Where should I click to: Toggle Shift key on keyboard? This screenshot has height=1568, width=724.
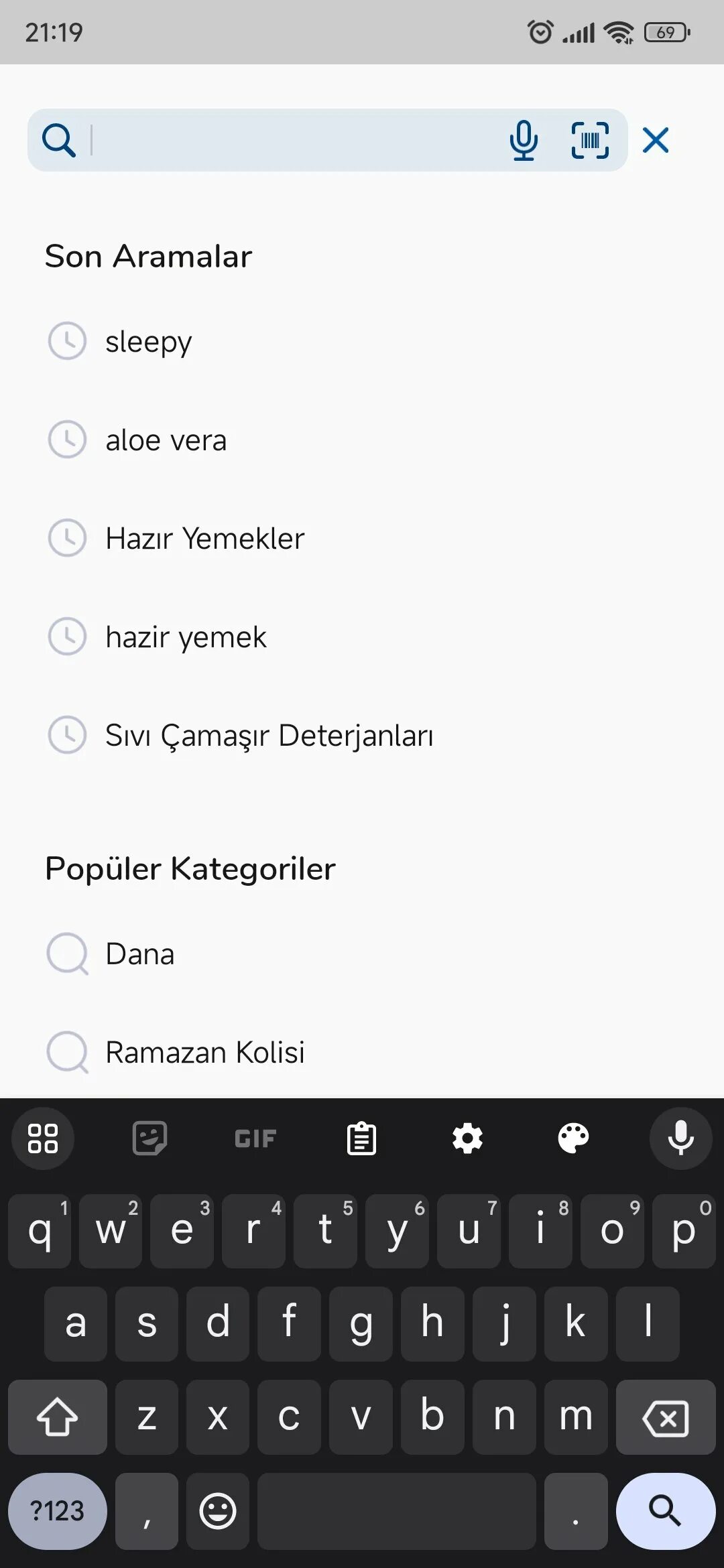[58, 1417]
